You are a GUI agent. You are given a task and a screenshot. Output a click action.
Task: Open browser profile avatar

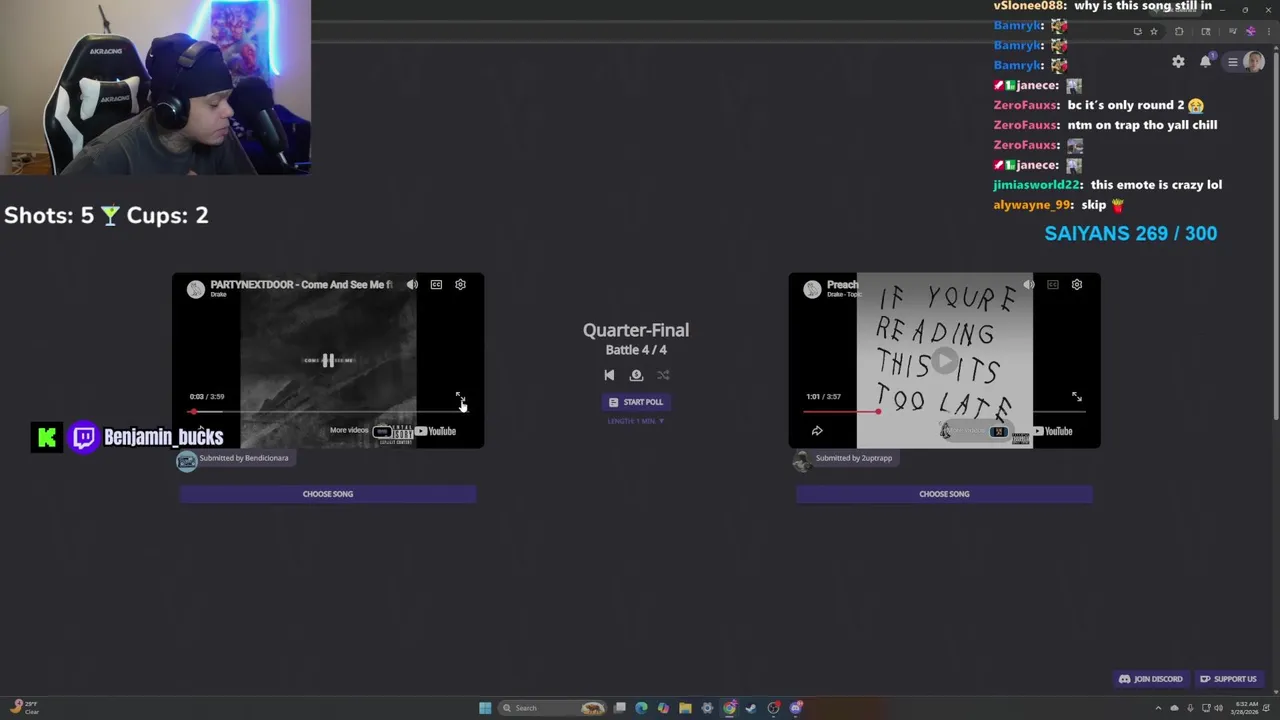1250,31
